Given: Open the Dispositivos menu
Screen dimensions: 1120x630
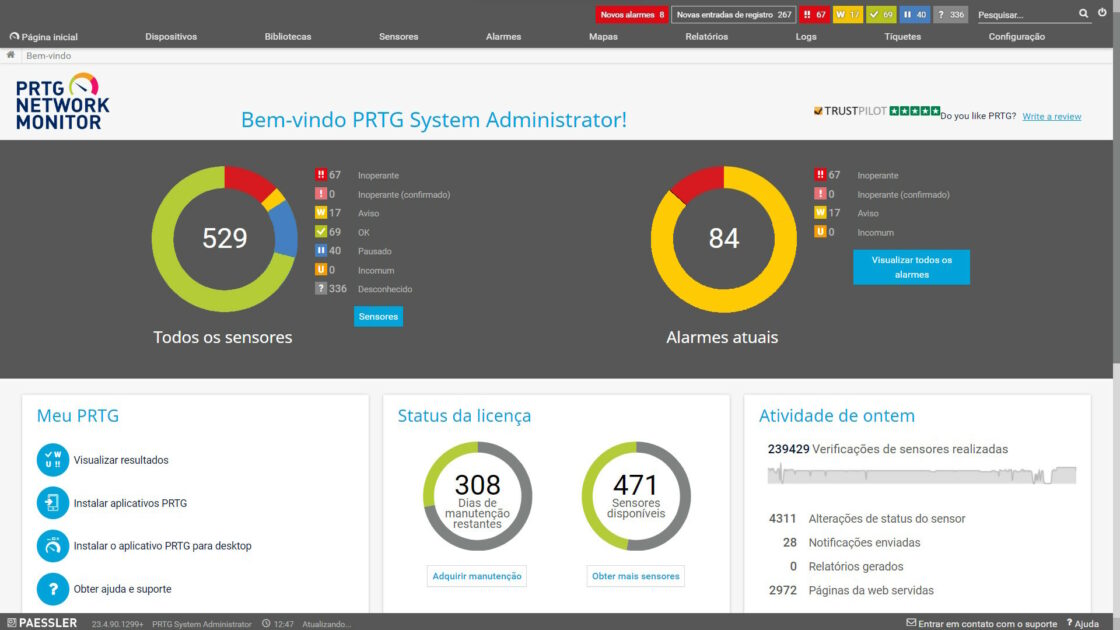Looking at the screenshot, I should (171, 37).
